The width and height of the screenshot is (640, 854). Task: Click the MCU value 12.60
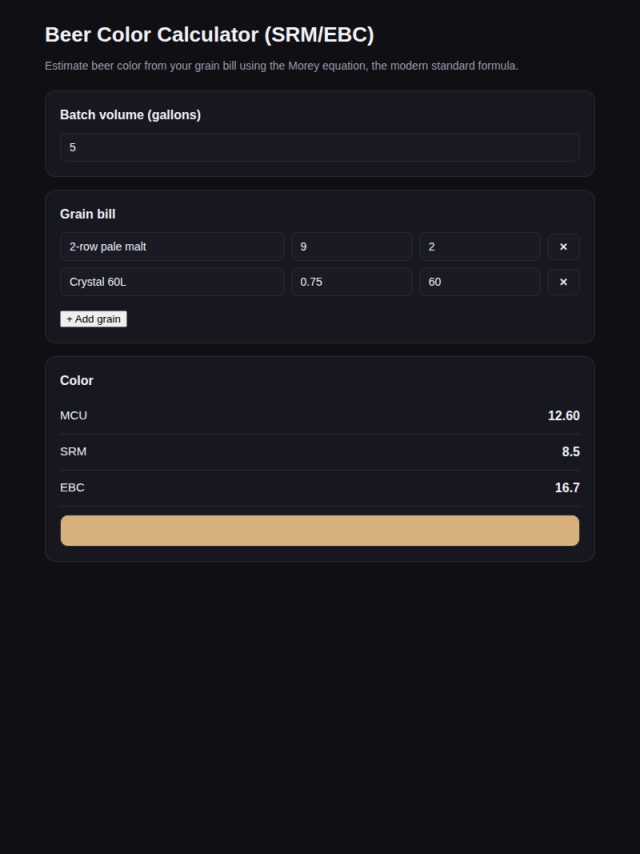(x=564, y=416)
